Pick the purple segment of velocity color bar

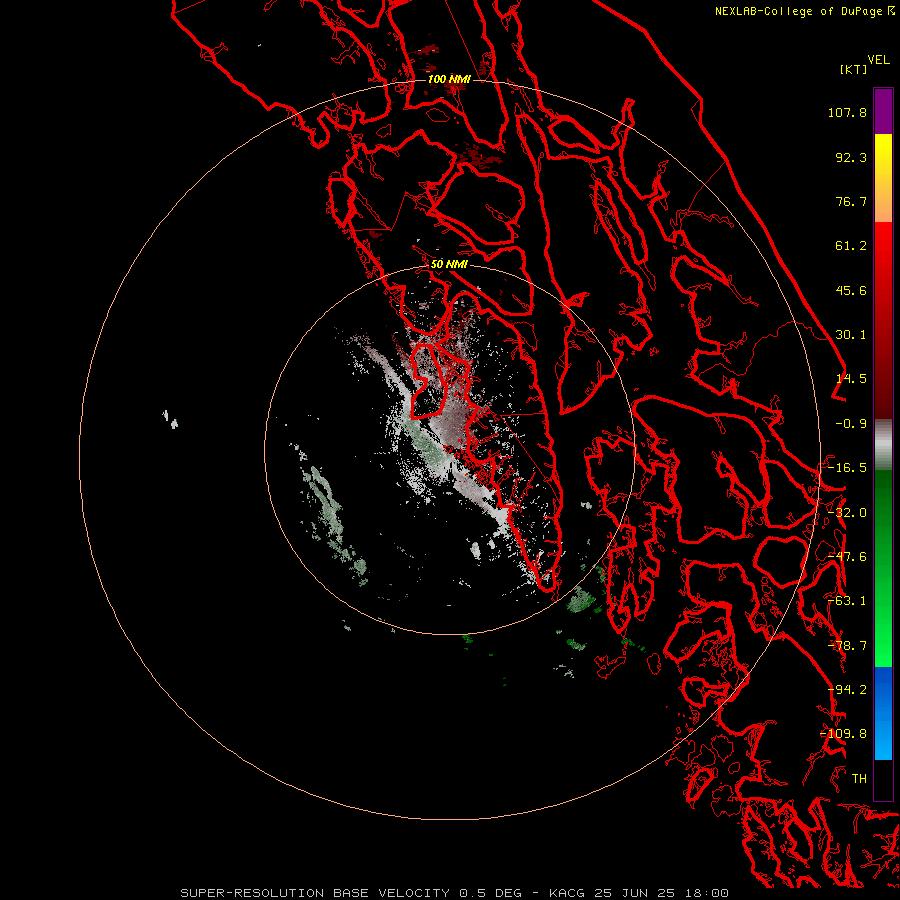pos(883,111)
